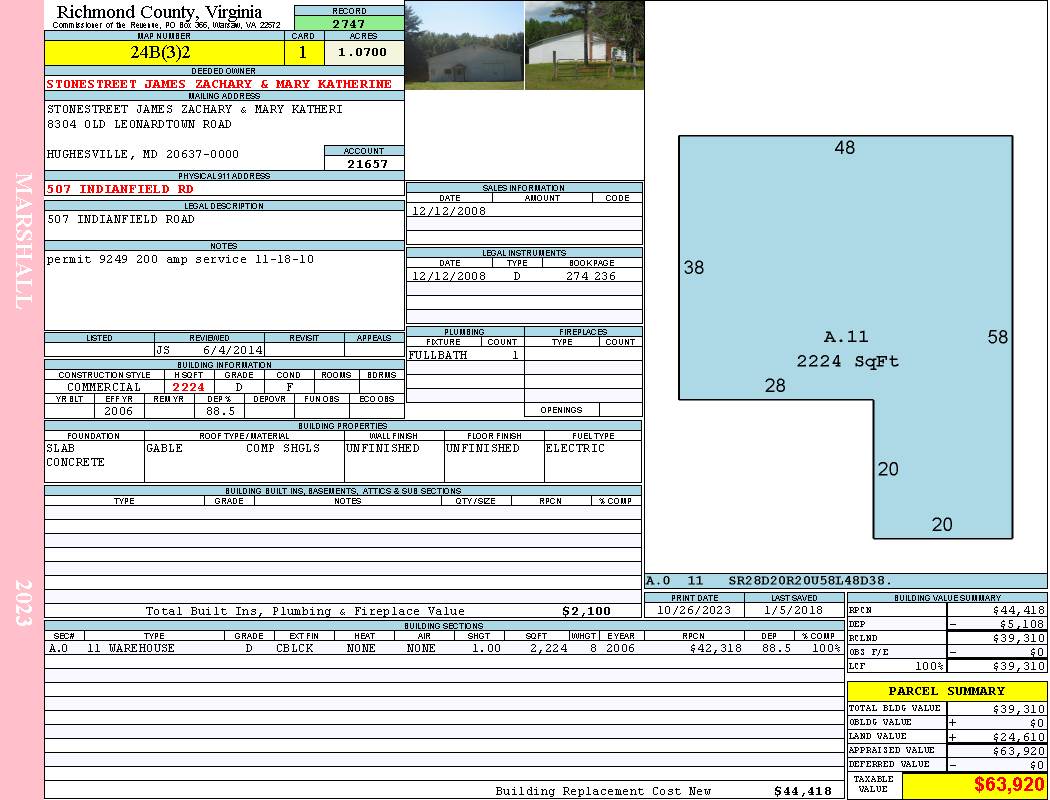Viewport: 1050px width, 800px height.
Task: Select the FULLBATH plumbing fixture row
Action: 464,355
